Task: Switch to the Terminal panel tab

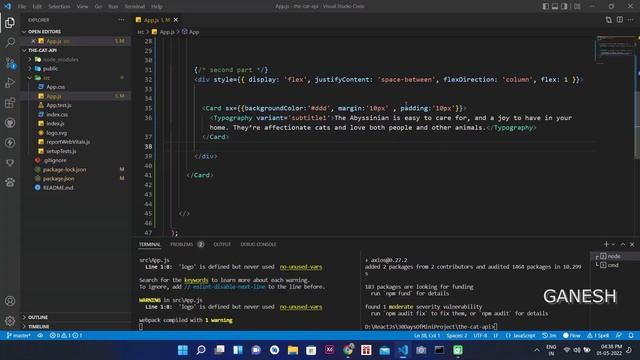Action: coord(150,244)
